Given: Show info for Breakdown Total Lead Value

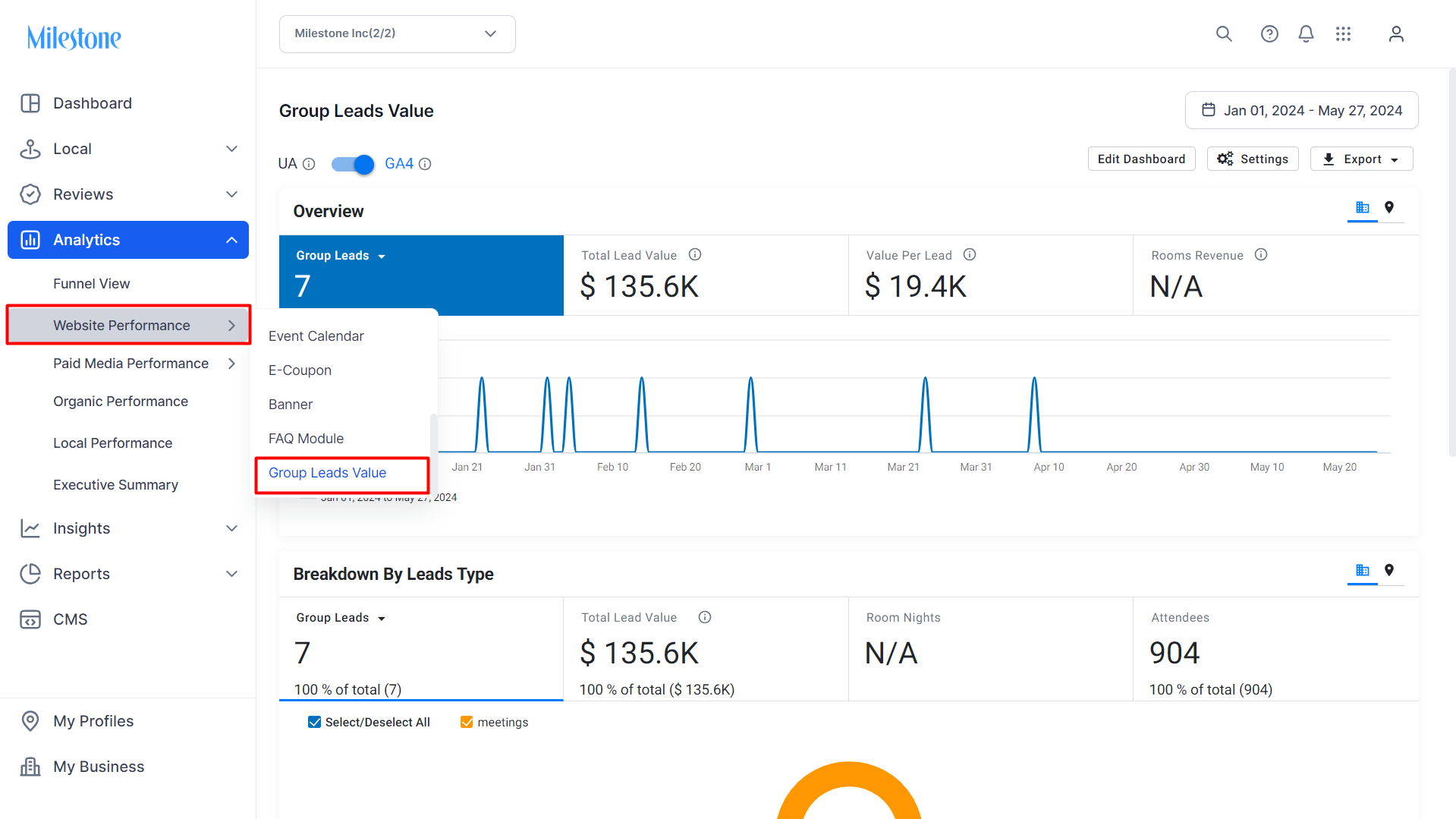Looking at the screenshot, I should click(705, 617).
